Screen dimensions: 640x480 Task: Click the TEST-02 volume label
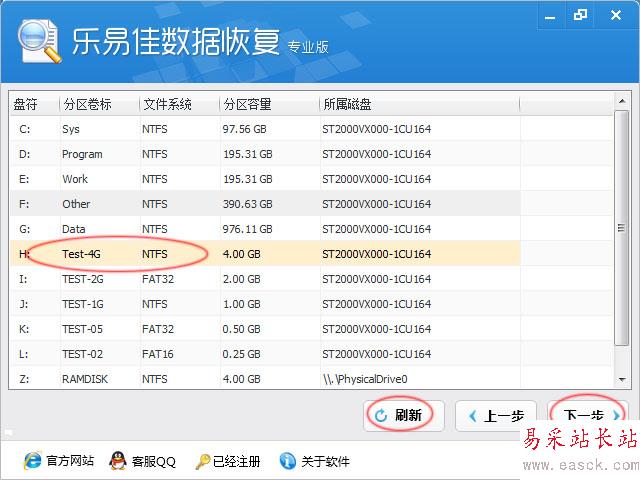tap(82, 354)
